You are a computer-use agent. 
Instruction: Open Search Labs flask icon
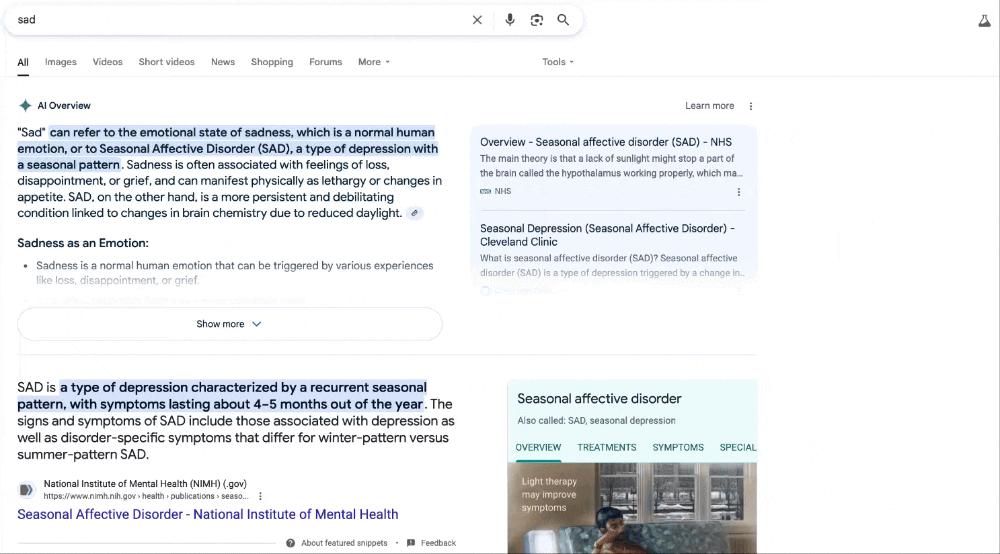985,21
